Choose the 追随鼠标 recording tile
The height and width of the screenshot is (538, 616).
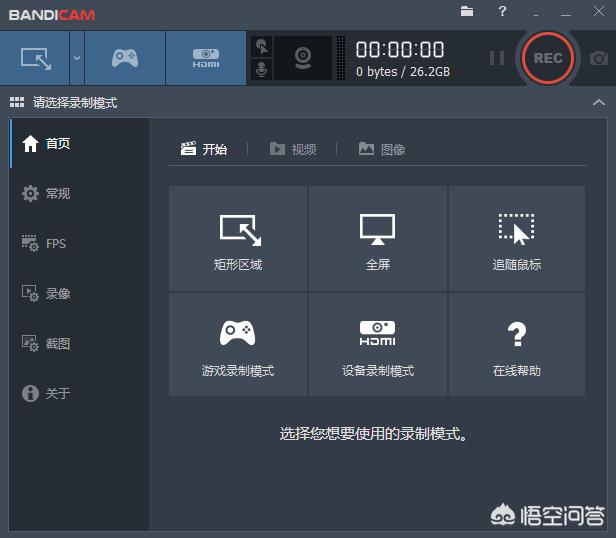(x=517, y=239)
